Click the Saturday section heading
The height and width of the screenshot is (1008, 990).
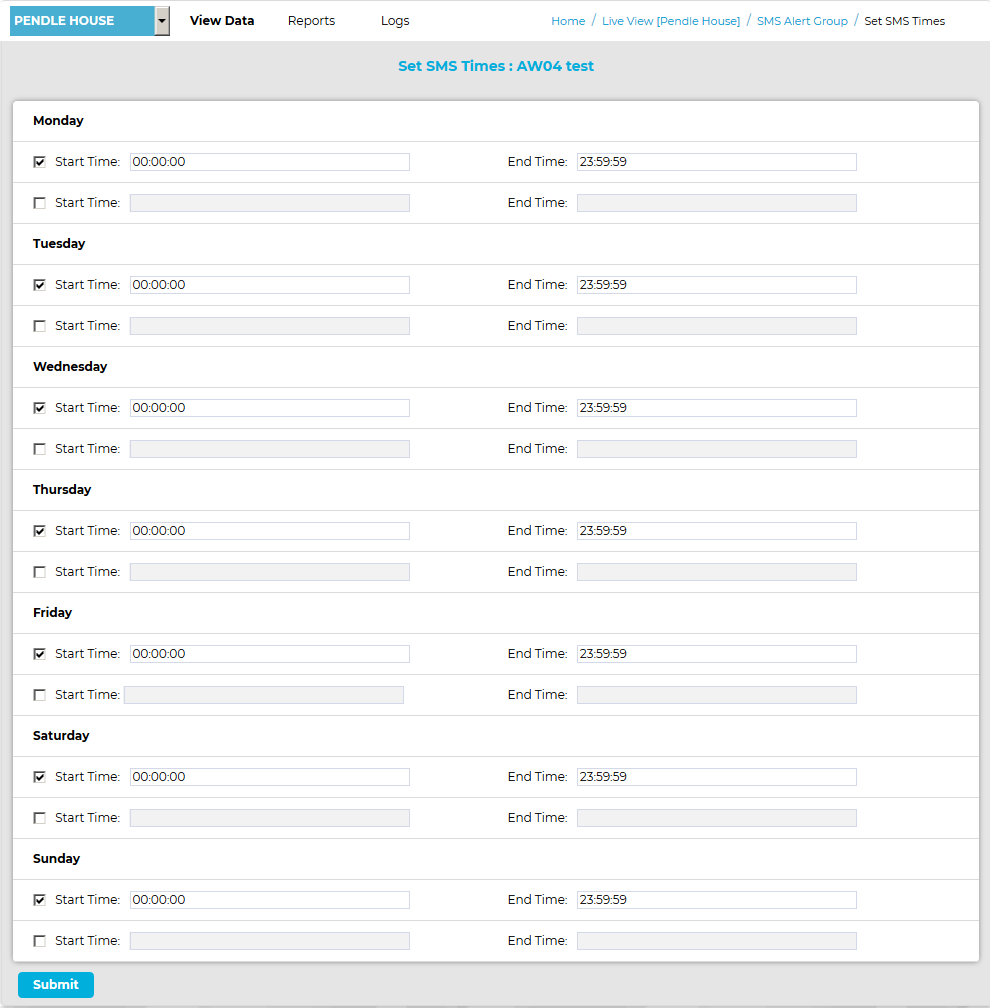click(61, 735)
